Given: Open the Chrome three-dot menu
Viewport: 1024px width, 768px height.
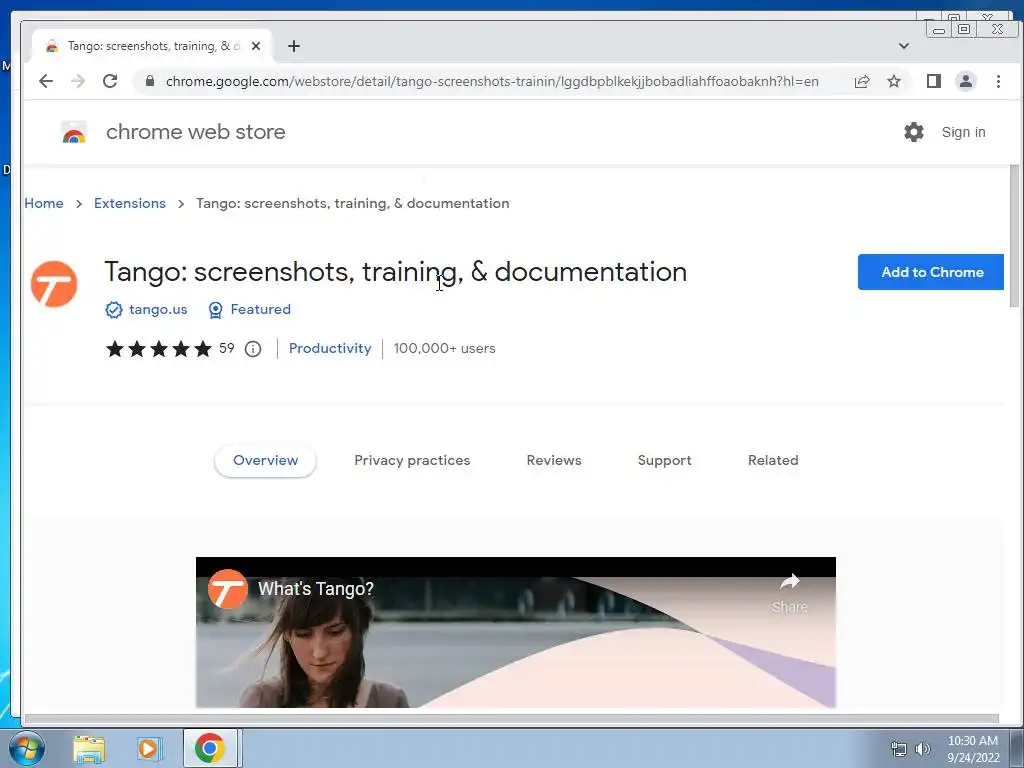Looking at the screenshot, I should (998, 81).
